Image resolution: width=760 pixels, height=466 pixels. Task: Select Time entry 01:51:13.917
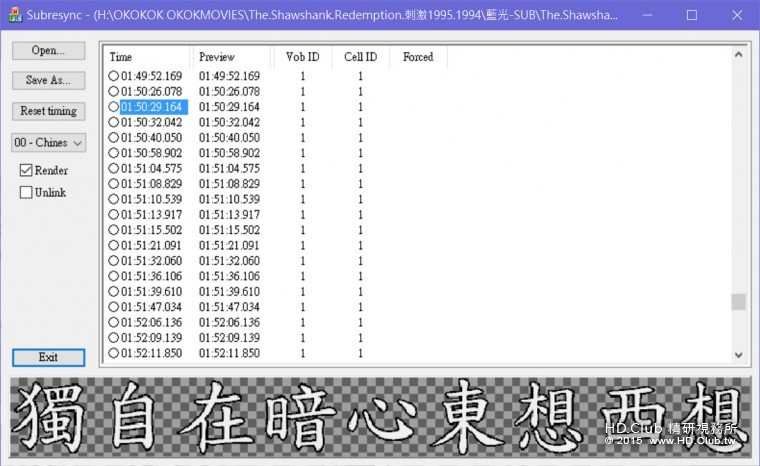click(152, 214)
